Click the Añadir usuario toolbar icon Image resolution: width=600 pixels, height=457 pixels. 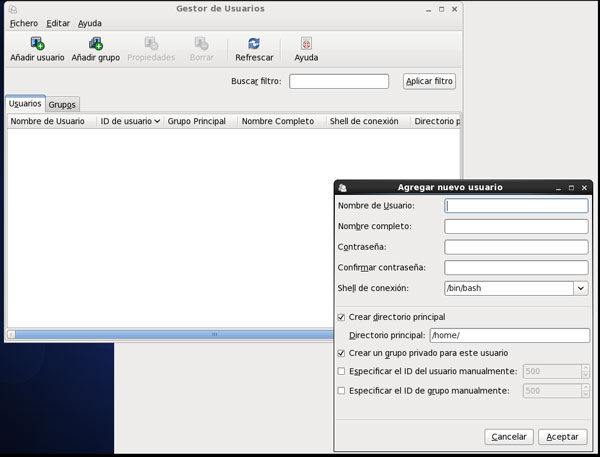click(x=38, y=43)
